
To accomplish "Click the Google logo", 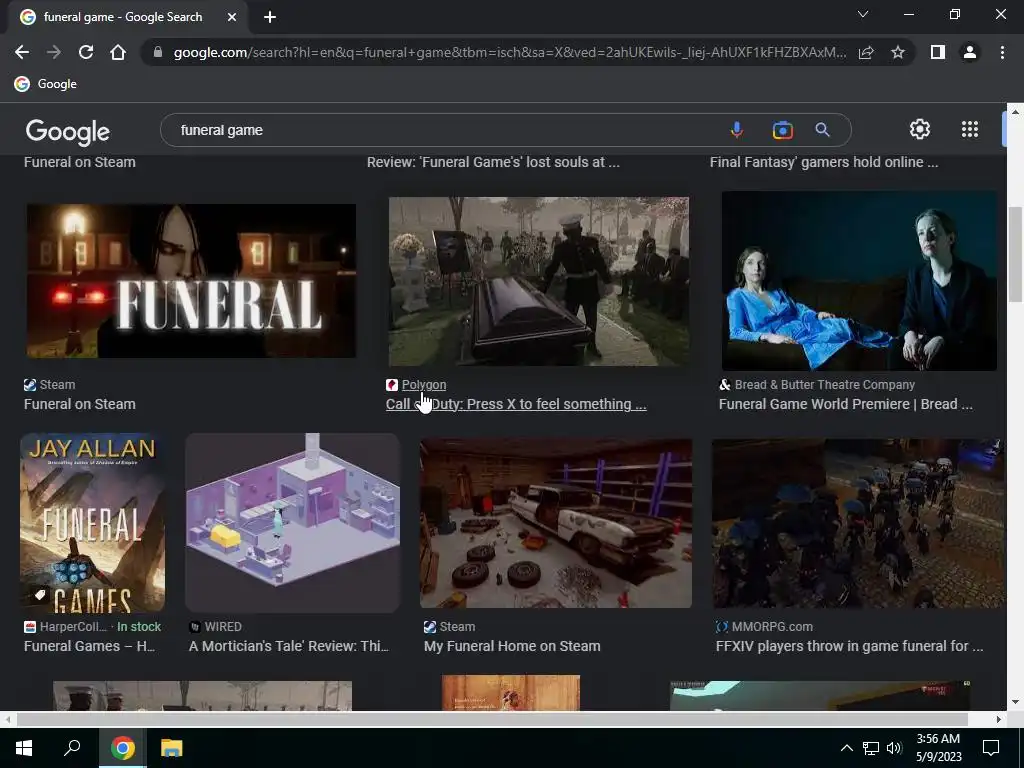I will (x=68, y=132).
